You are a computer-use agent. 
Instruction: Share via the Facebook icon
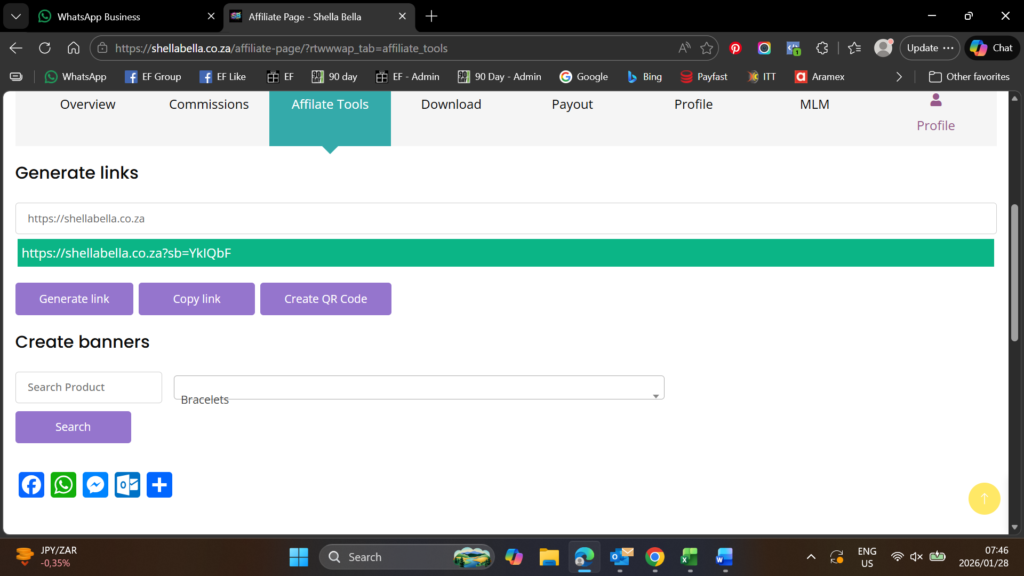(x=32, y=485)
